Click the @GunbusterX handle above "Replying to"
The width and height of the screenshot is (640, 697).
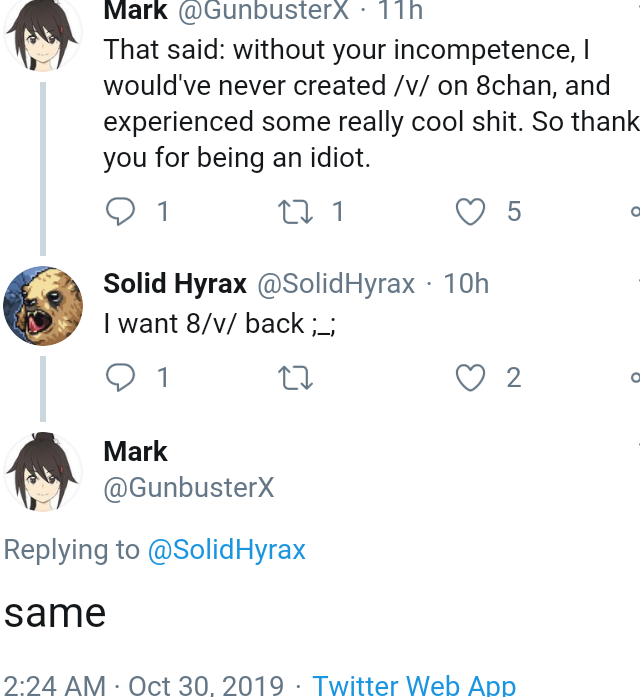189,488
